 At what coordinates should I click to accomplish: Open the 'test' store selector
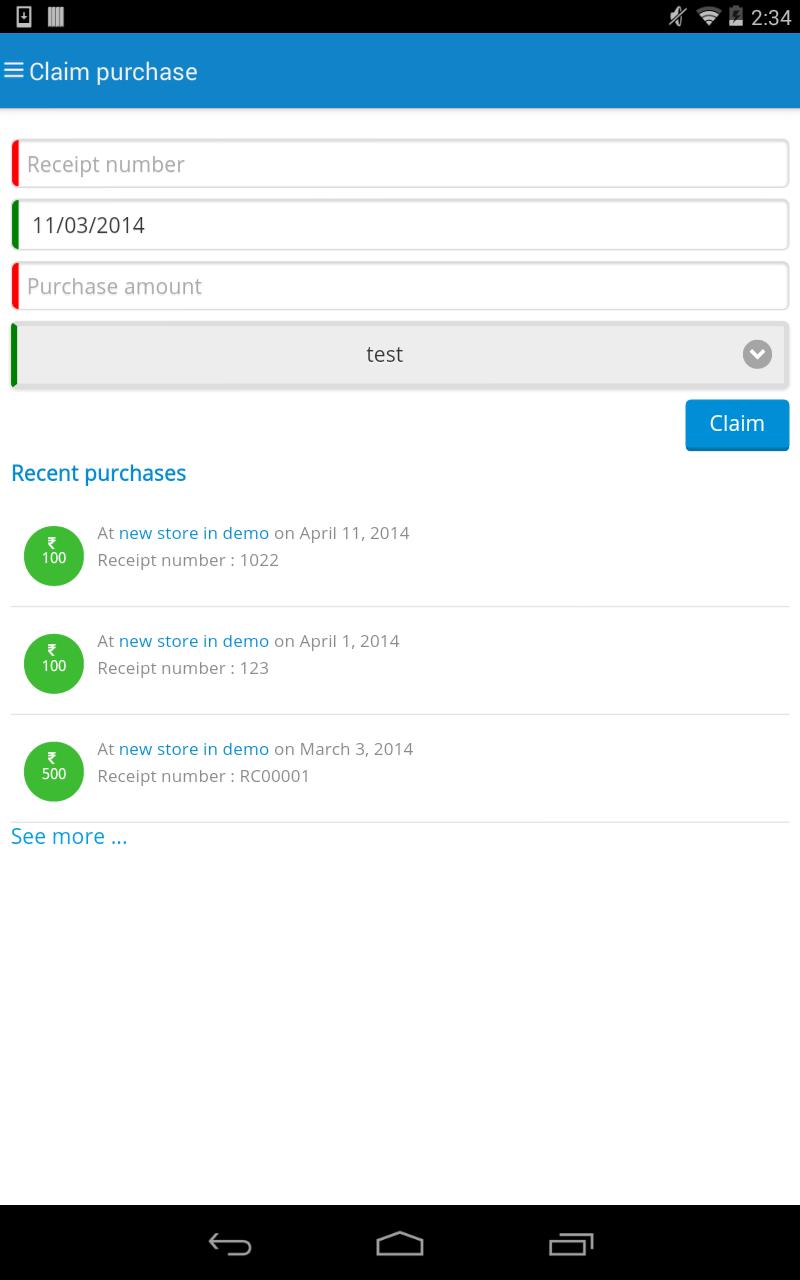tap(400, 354)
